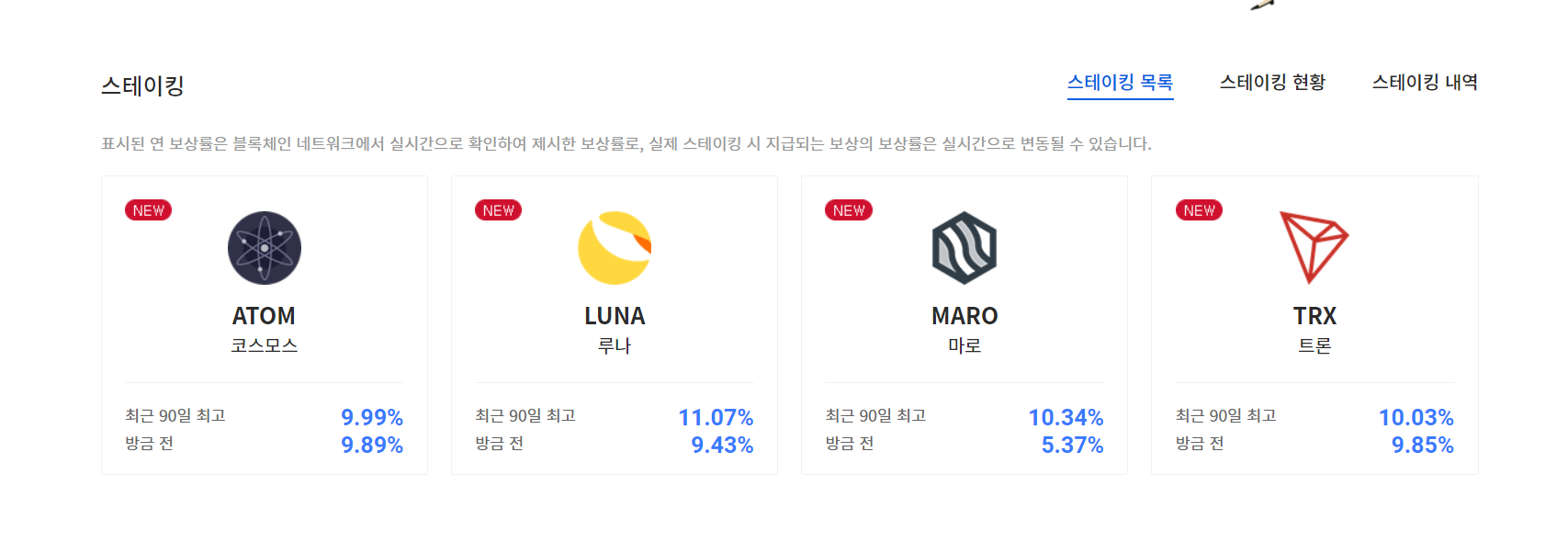1568x542 pixels.
Task: Select the MARO 마로 name label
Action: (964, 330)
